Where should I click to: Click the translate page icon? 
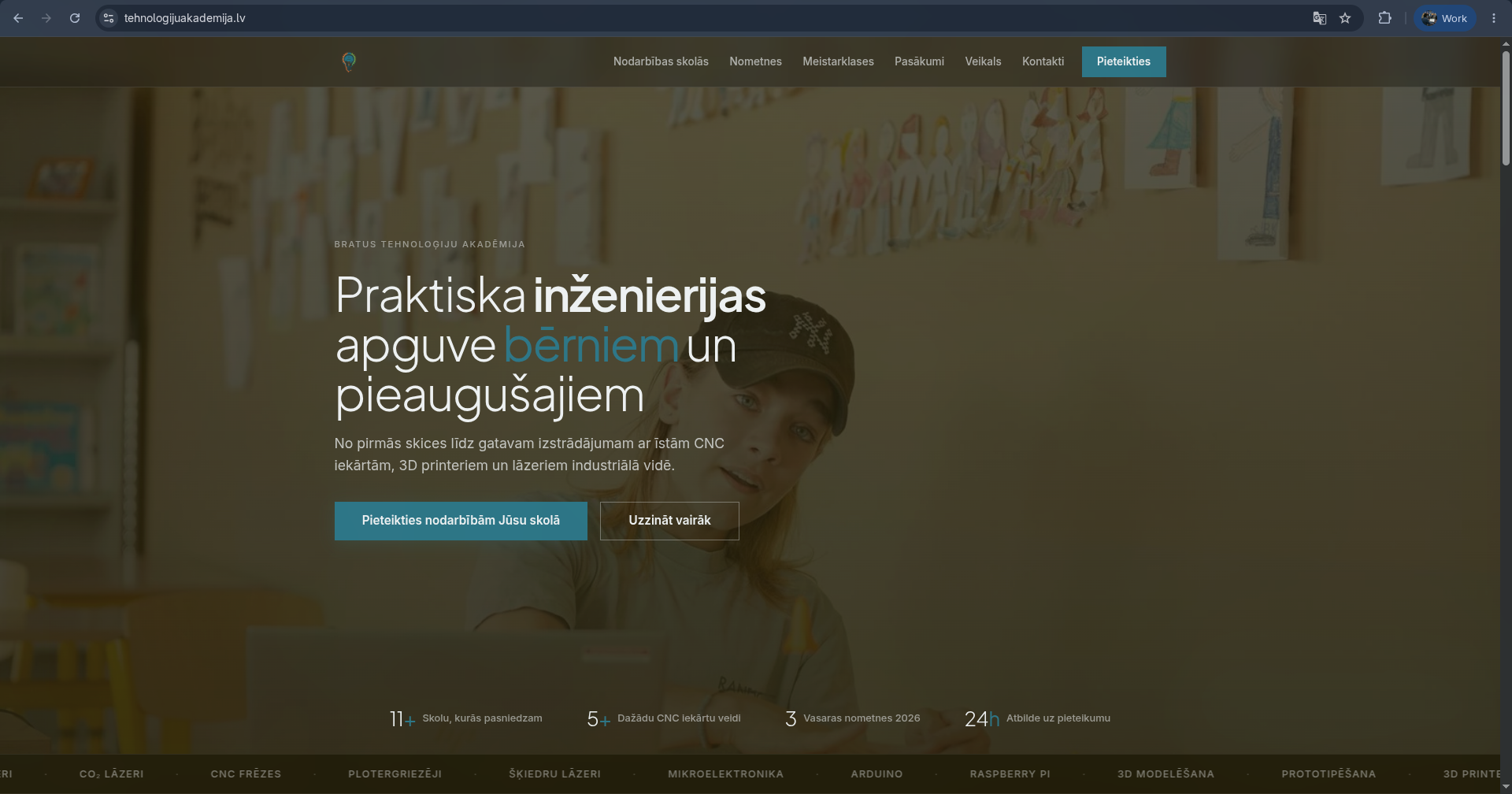tap(1320, 18)
